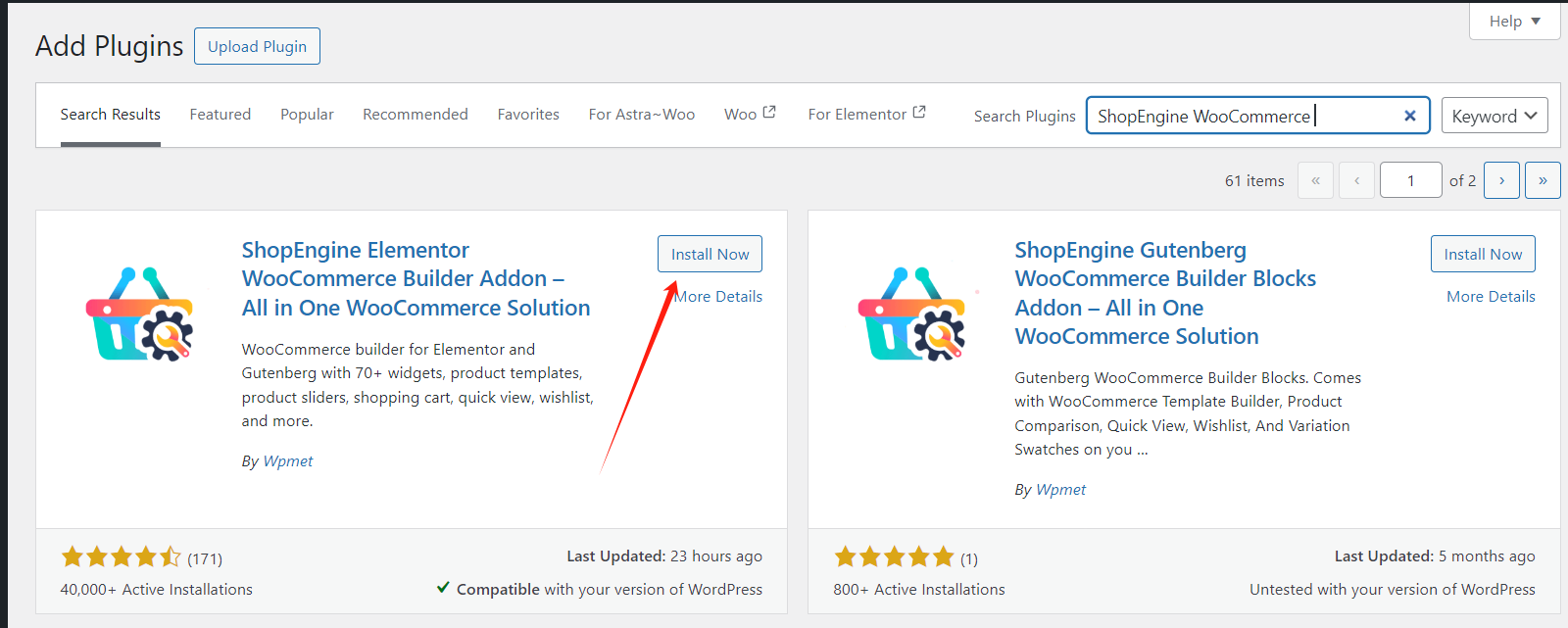Viewport: 1568px width, 628px height.
Task: Open For Elementor external link tab
Action: click(x=866, y=114)
